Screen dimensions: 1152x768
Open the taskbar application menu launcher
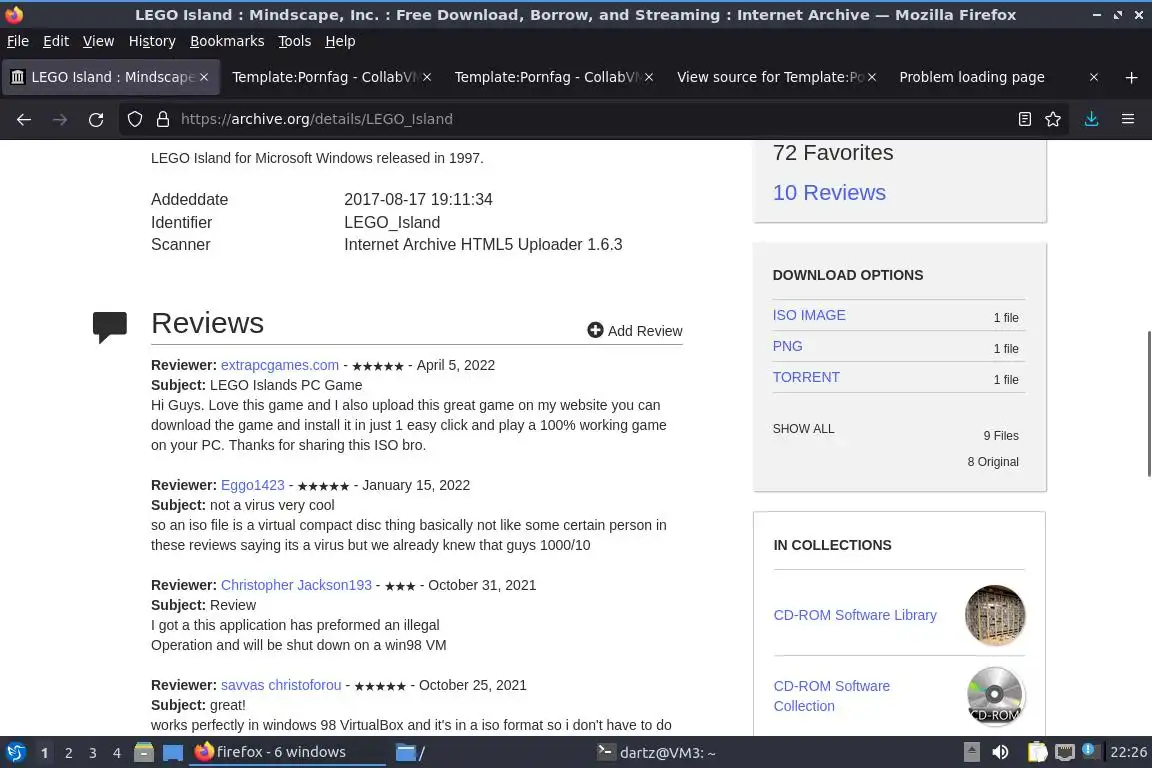click(15, 753)
